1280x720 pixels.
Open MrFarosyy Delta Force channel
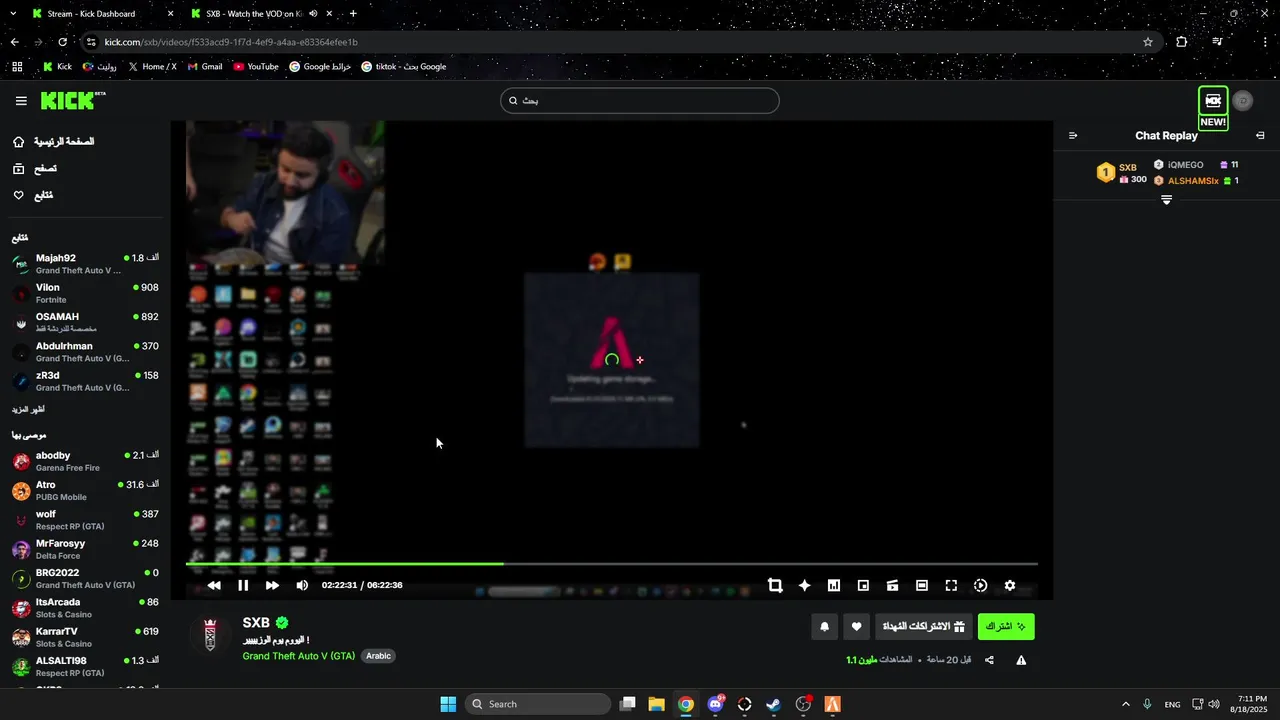[86, 549]
